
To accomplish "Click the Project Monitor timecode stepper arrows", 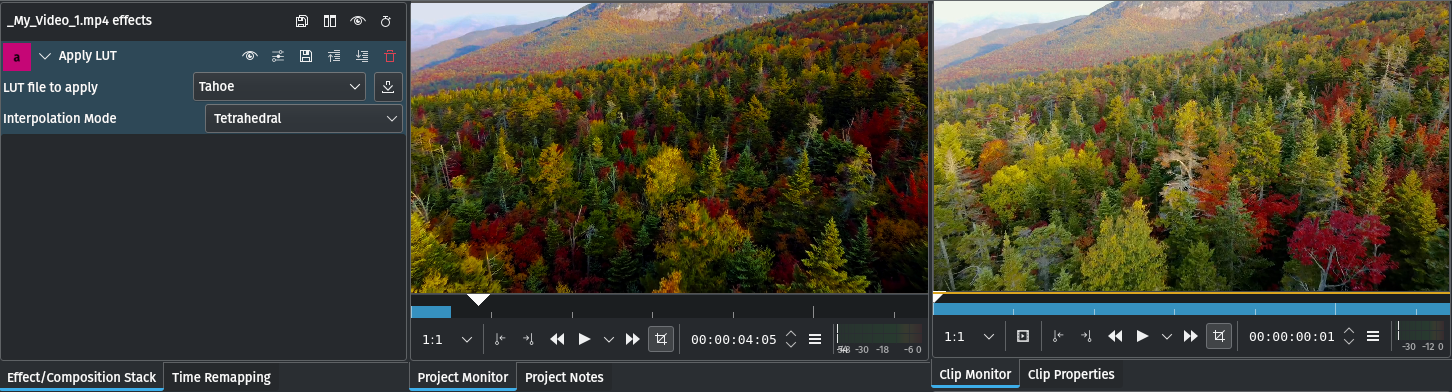I will point(791,339).
